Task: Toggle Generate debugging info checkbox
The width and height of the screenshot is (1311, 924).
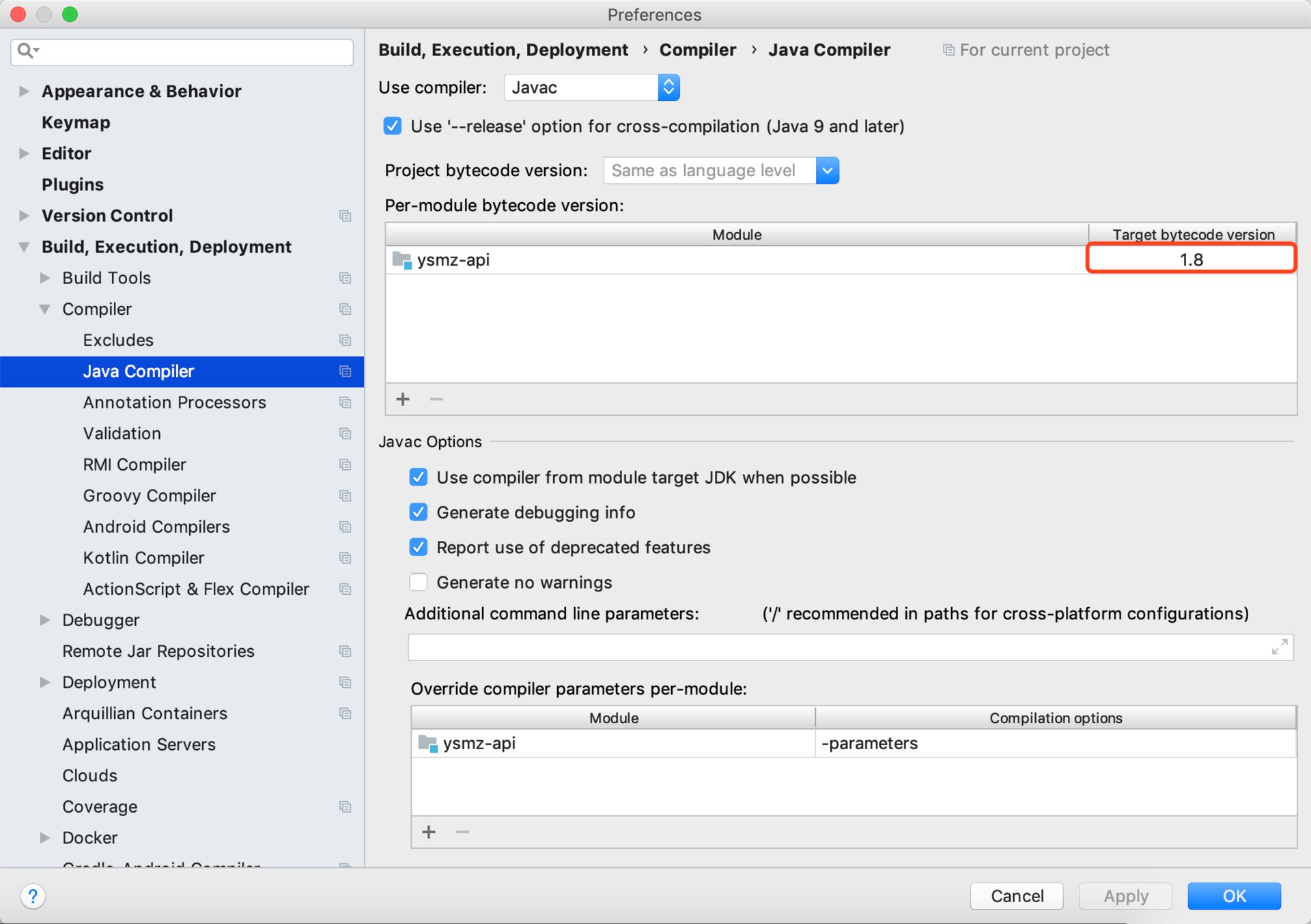Action: pyautogui.click(x=419, y=512)
